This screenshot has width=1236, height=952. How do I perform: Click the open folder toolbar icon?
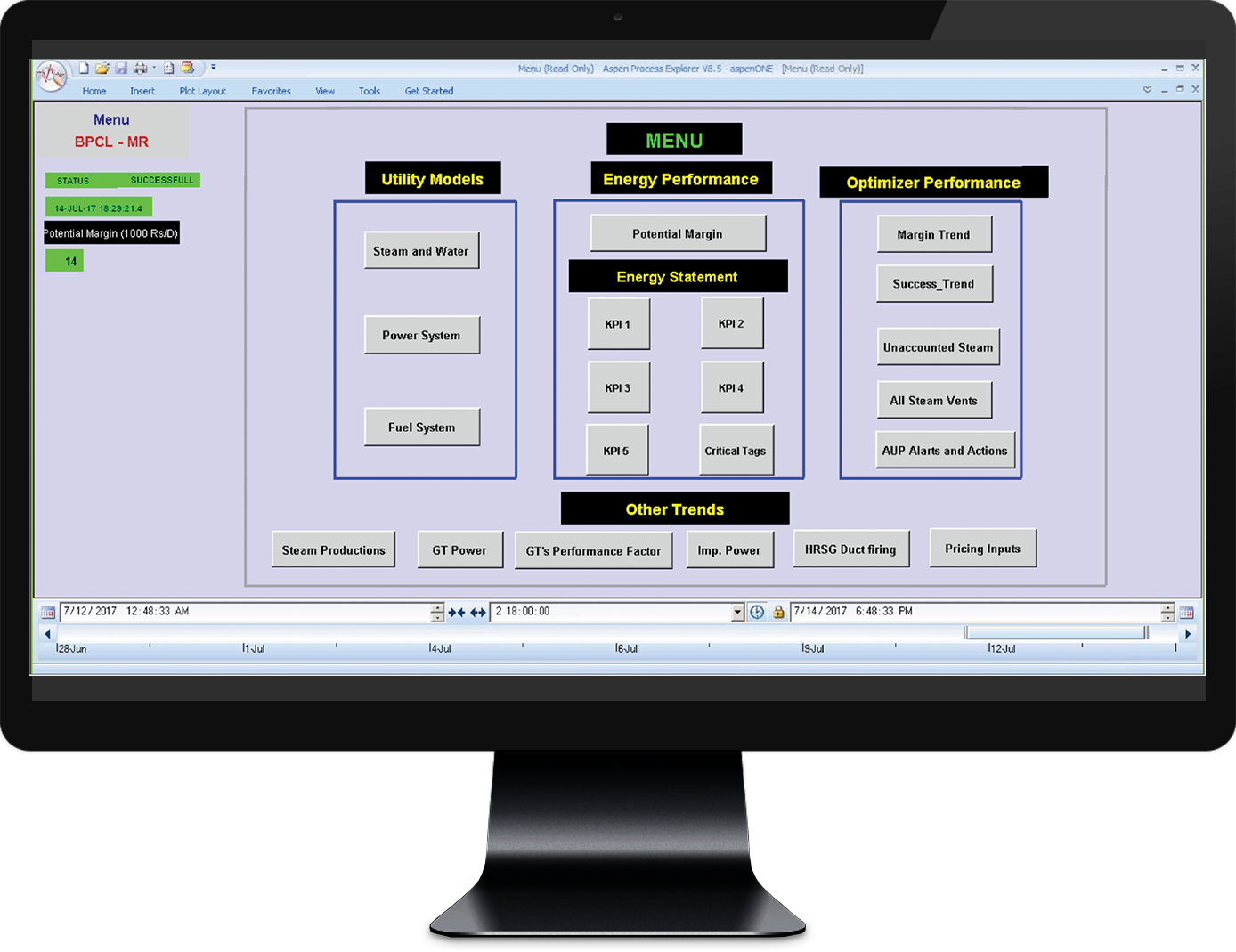102,68
